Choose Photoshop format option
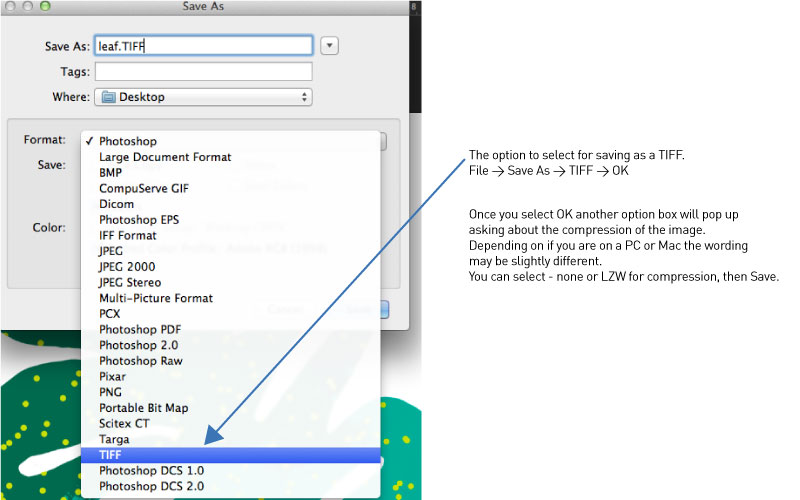 pos(231,141)
